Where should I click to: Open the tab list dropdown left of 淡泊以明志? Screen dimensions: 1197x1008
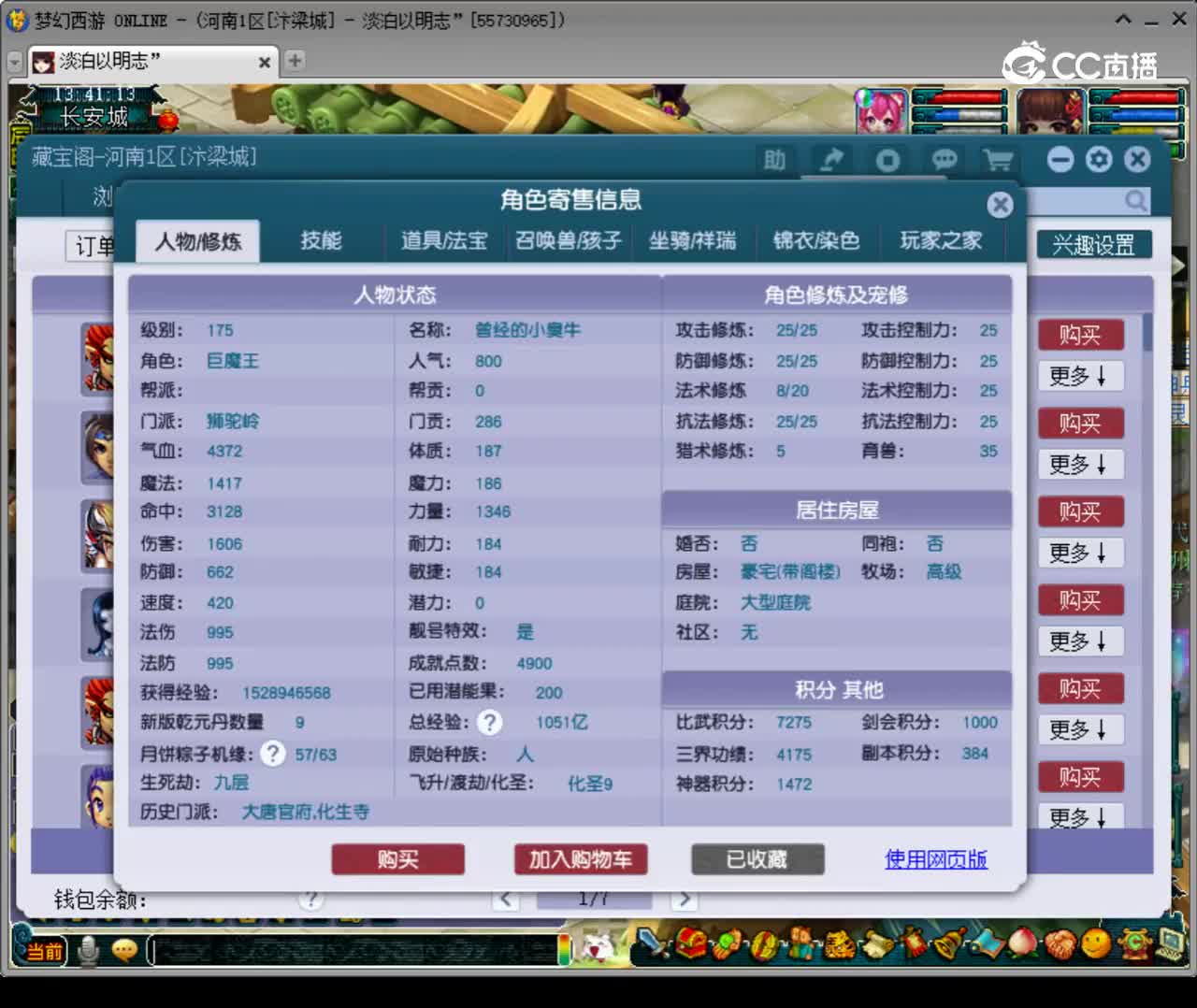click(x=15, y=62)
